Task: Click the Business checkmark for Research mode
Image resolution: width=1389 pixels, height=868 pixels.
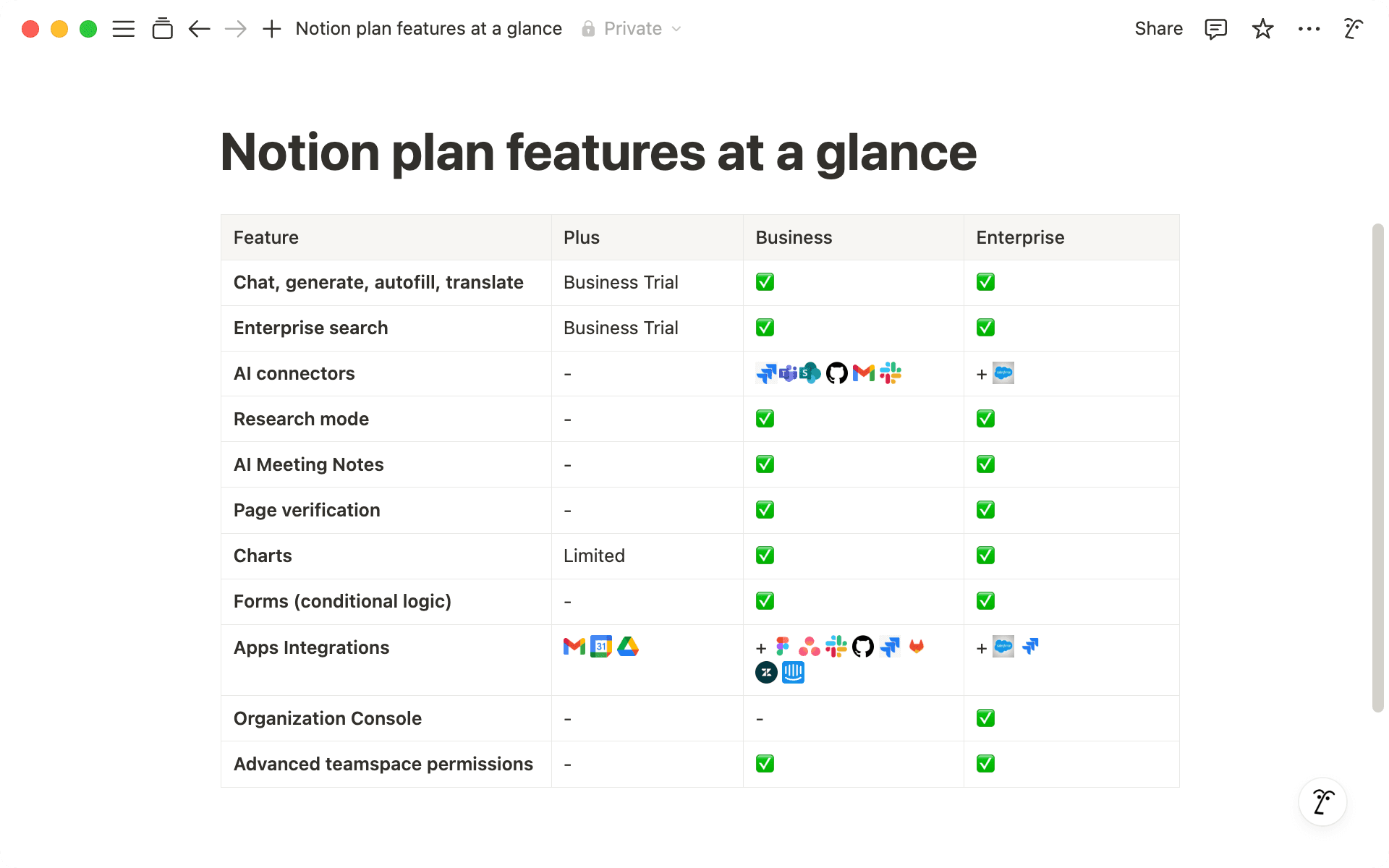Action: coord(765,418)
